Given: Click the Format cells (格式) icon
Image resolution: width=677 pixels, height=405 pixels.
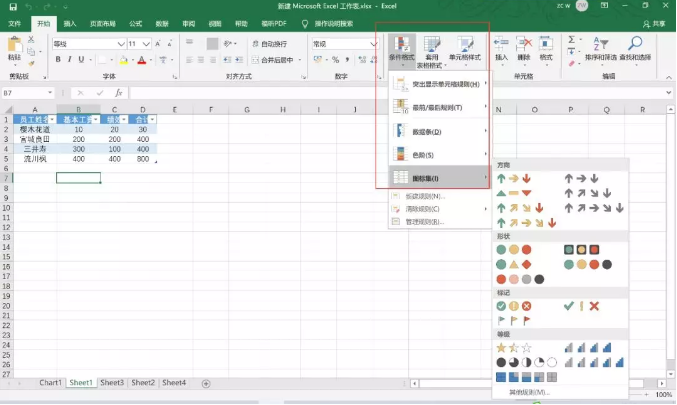Looking at the screenshot, I should click(546, 44).
